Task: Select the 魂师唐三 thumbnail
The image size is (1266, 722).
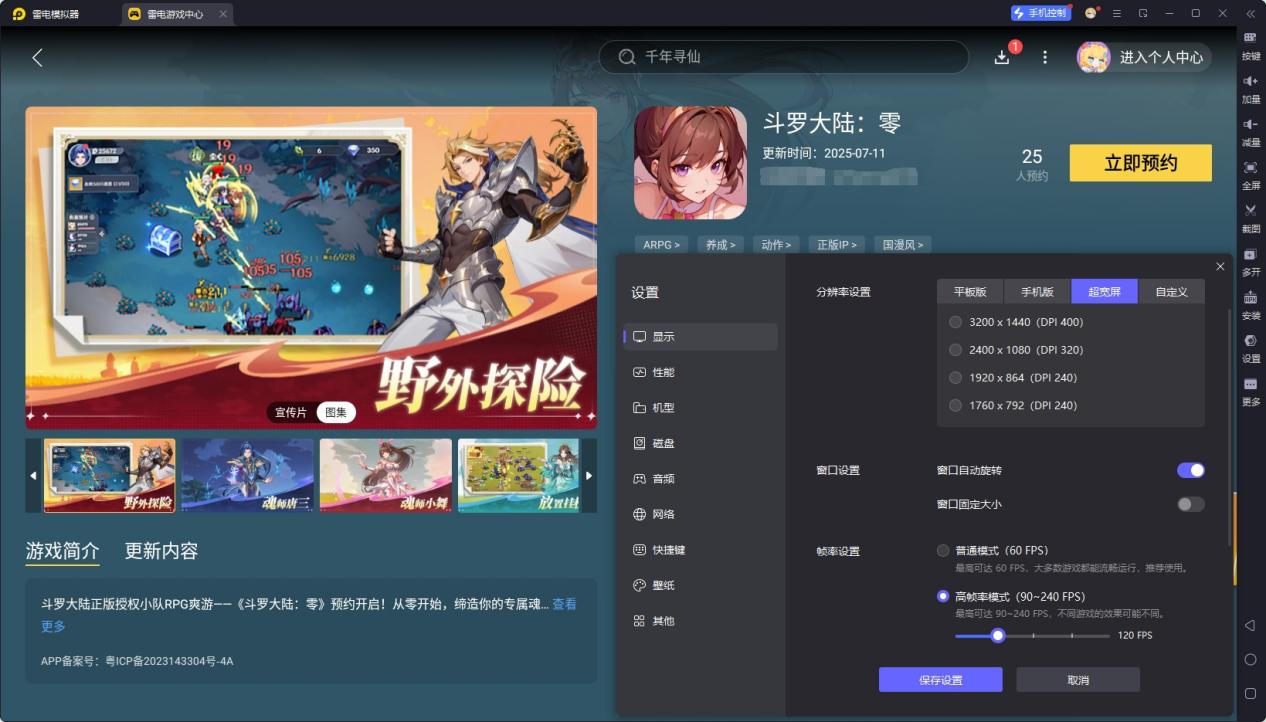Action: tap(247, 476)
